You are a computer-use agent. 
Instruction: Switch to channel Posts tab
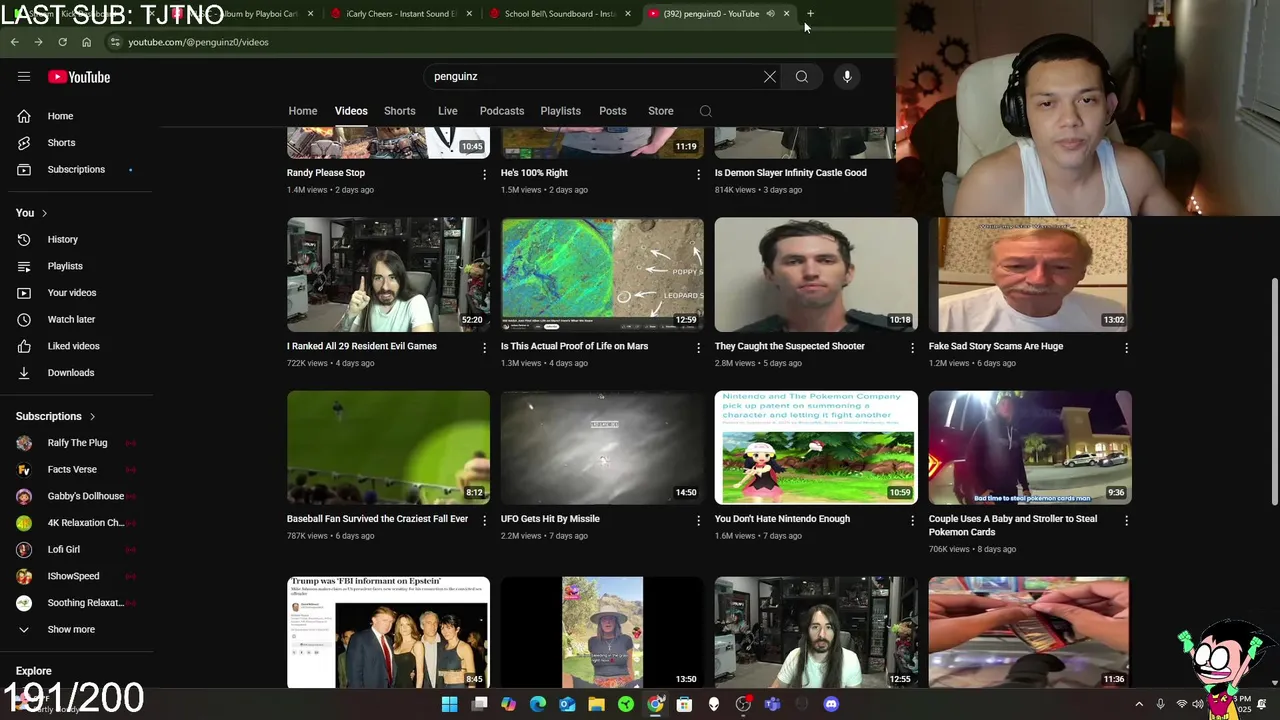pyautogui.click(x=613, y=111)
